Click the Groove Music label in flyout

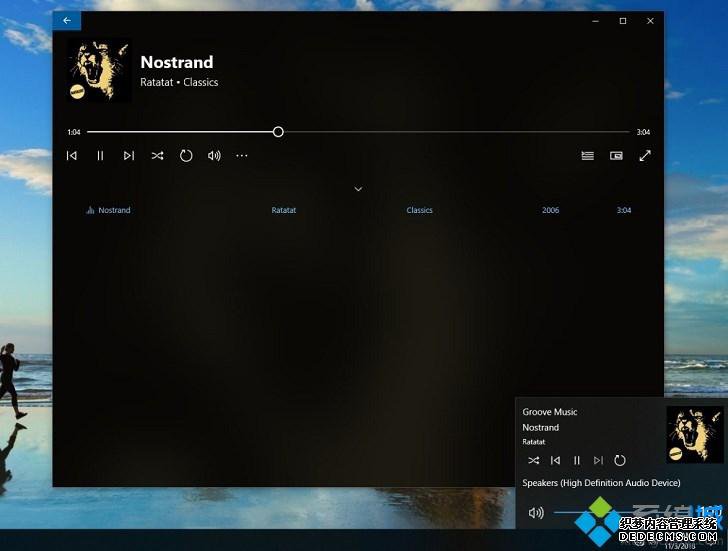pos(550,412)
